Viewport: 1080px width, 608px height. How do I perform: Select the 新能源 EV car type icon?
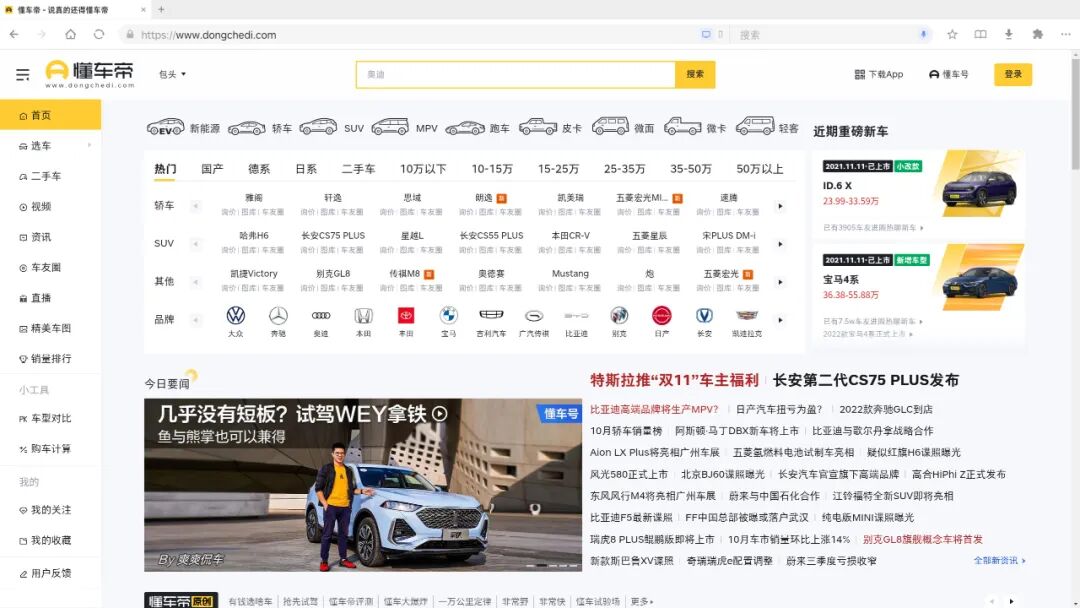tap(165, 127)
